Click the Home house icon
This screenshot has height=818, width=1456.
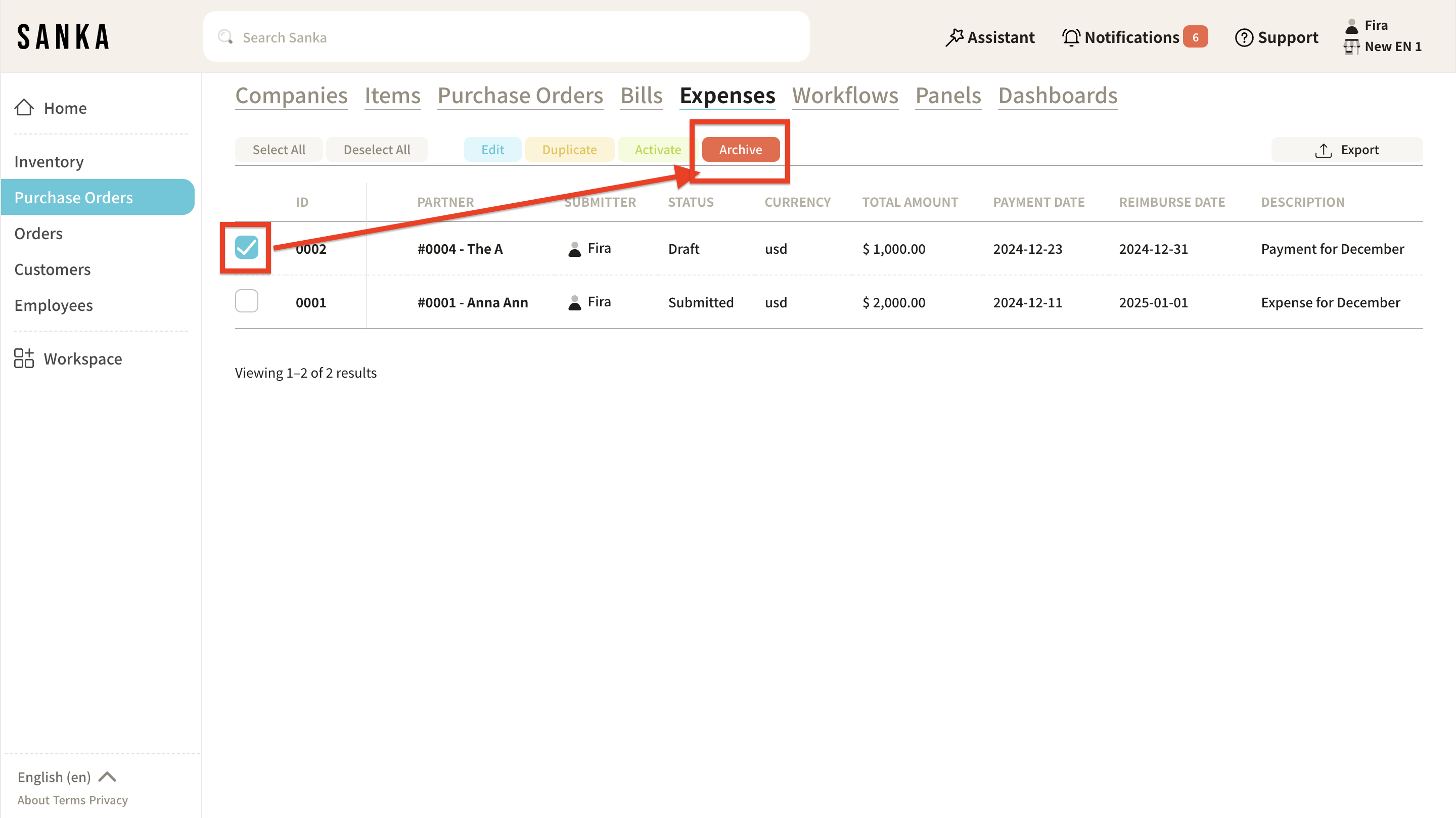[x=24, y=107]
